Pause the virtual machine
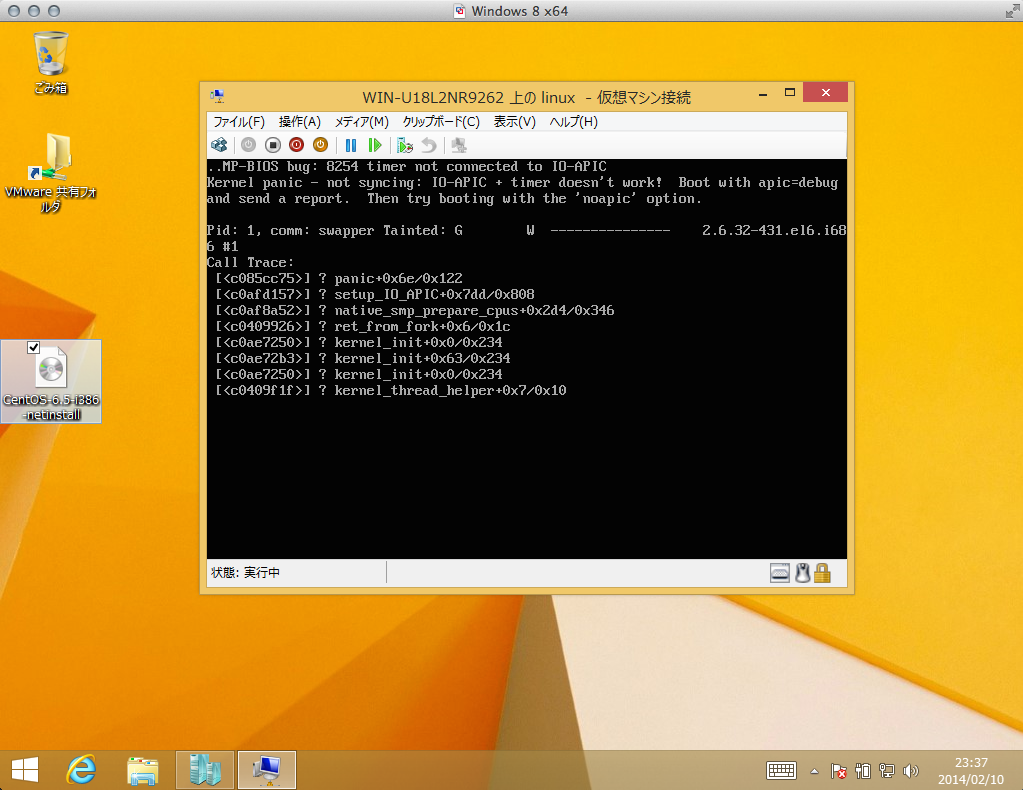The height and width of the screenshot is (790, 1023). tap(351, 145)
